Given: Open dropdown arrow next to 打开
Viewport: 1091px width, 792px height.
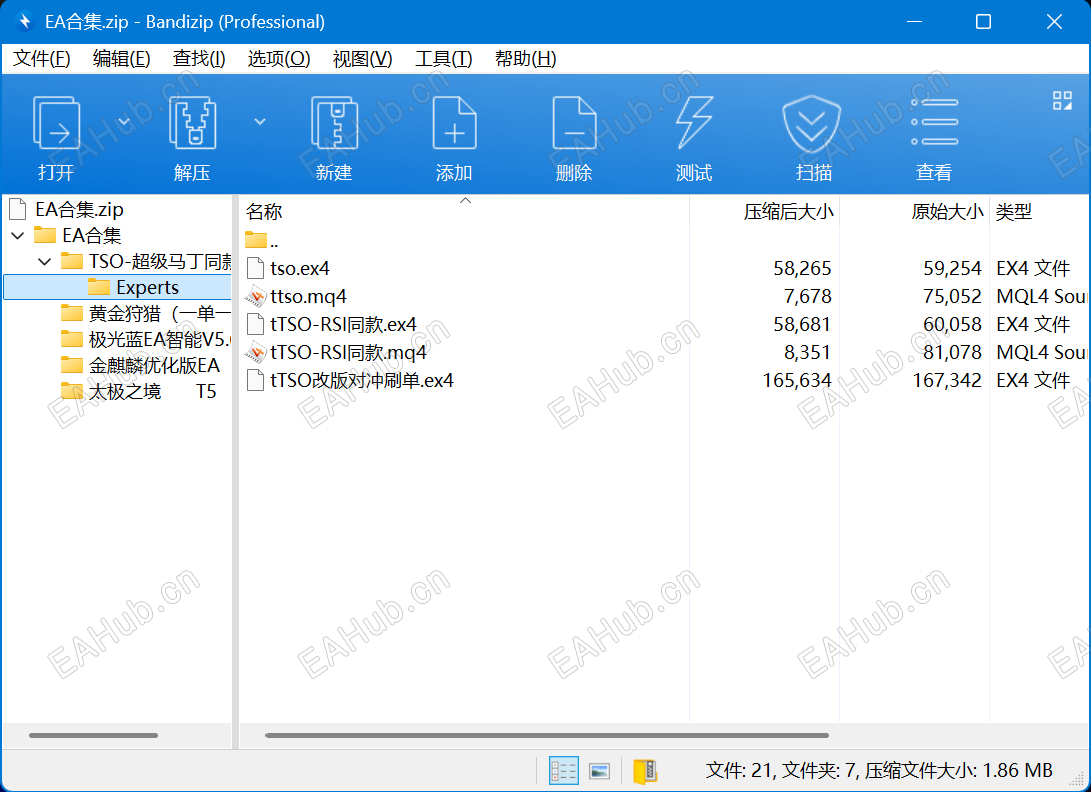Looking at the screenshot, I should (124, 122).
